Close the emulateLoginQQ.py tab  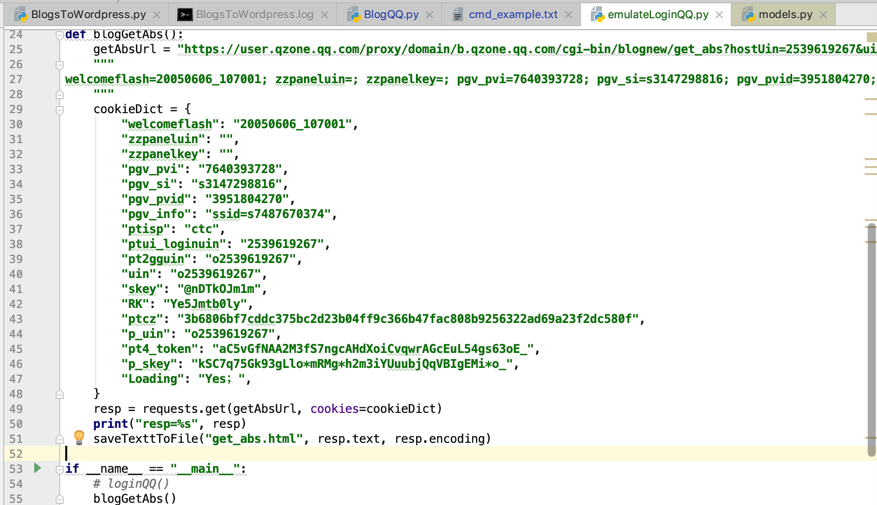[x=719, y=15]
